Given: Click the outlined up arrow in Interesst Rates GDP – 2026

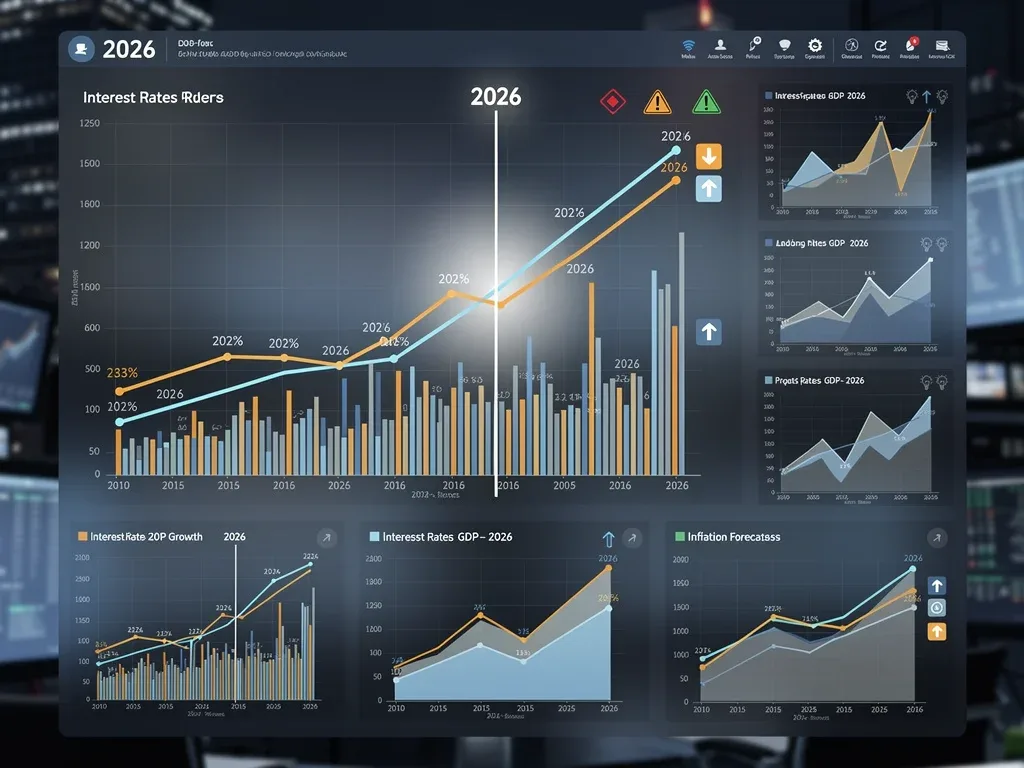Looking at the screenshot, I should pyautogui.click(x=609, y=539).
